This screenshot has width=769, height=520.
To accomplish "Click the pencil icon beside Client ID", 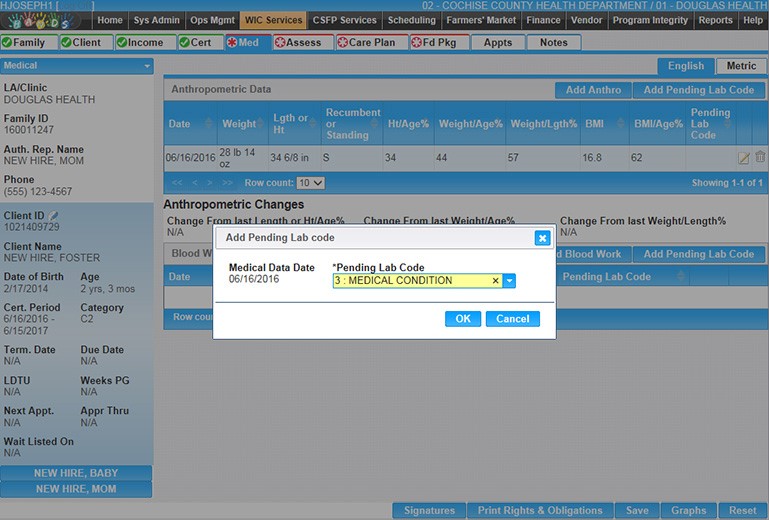I will click(x=55, y=215).
